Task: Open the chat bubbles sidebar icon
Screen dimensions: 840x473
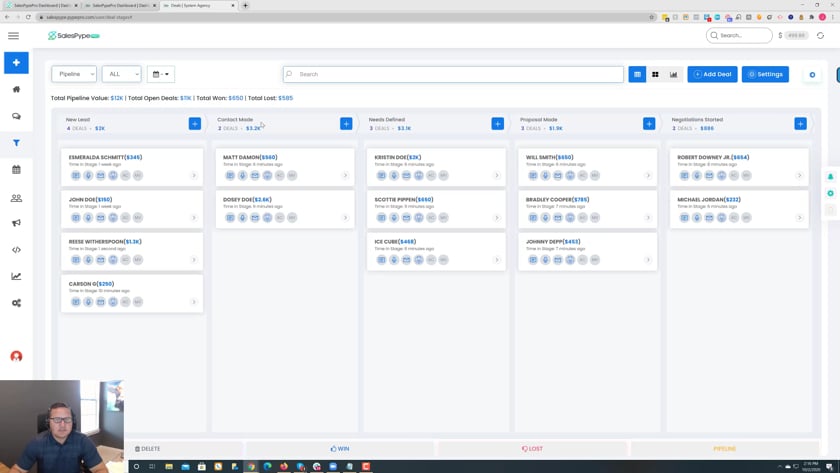Action: [x=16, y=116]
